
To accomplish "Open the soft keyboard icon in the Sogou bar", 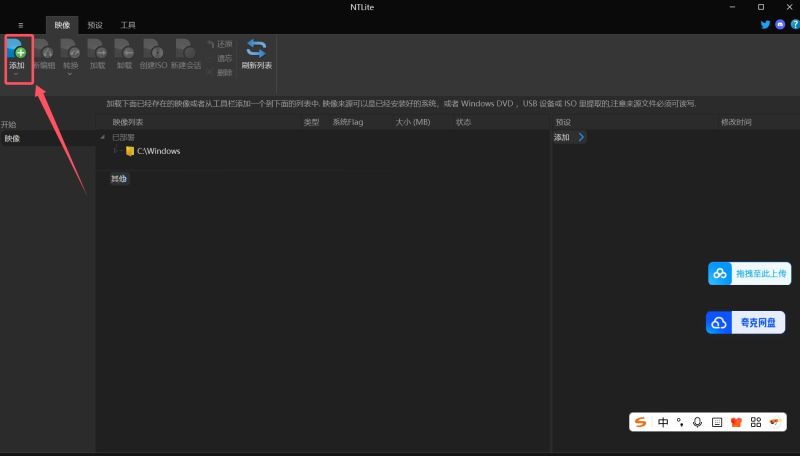I will coord(717,422).
